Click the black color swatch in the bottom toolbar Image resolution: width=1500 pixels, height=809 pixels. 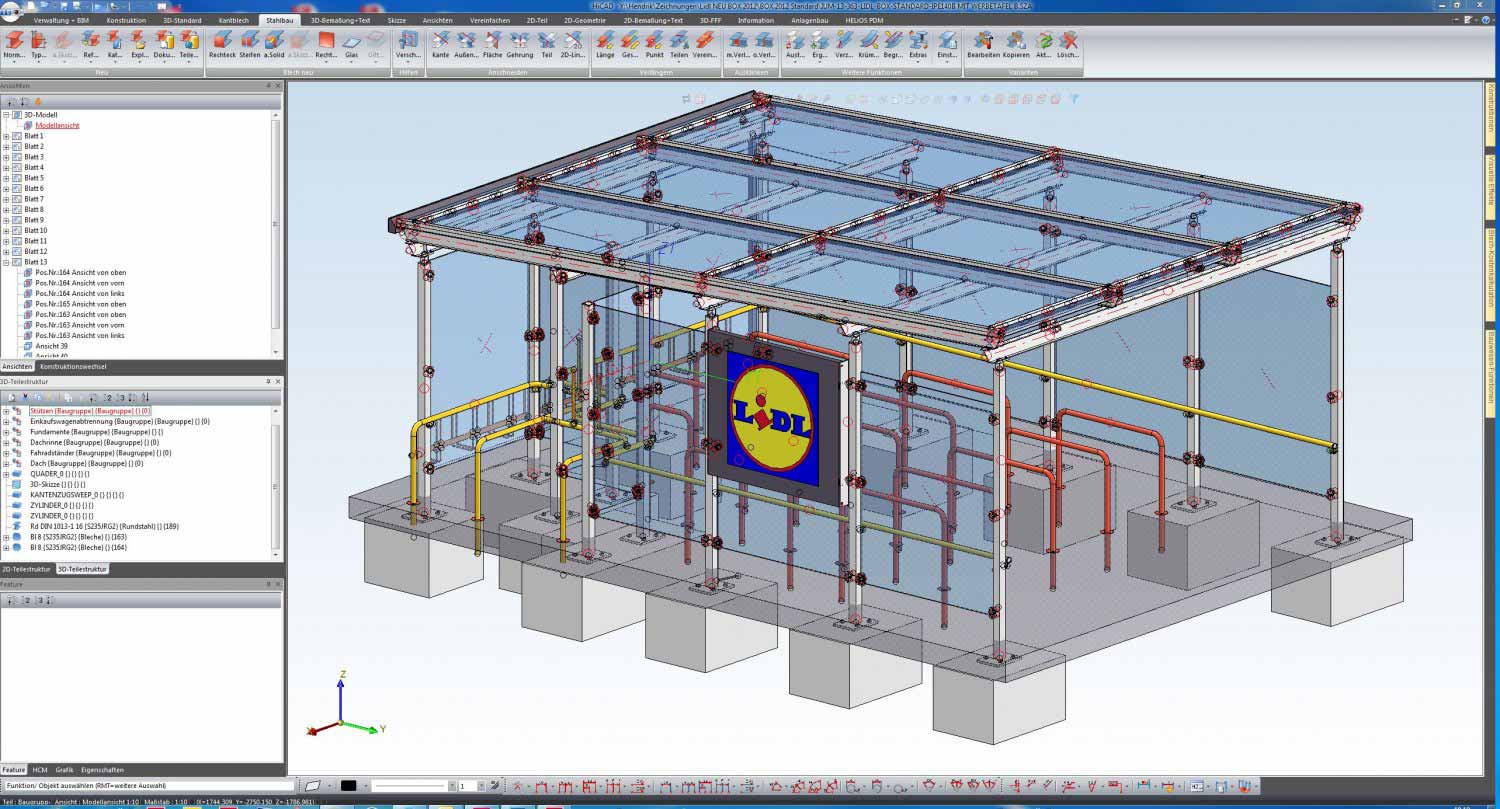click(x=349, y=786)
